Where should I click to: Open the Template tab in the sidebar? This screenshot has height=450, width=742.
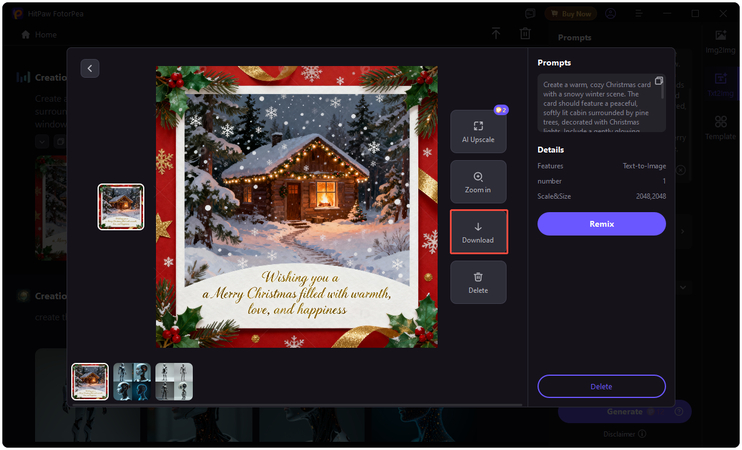point(721,128)
